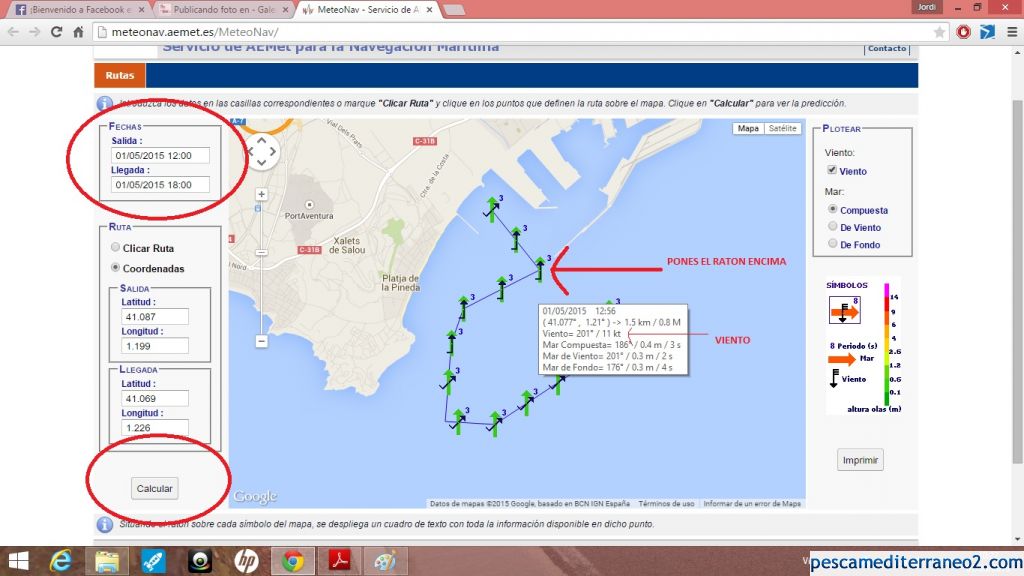Viewport: 1024px width, 576px height.
Task: Click the map zoom slider handle
Action: pos(261,252)
